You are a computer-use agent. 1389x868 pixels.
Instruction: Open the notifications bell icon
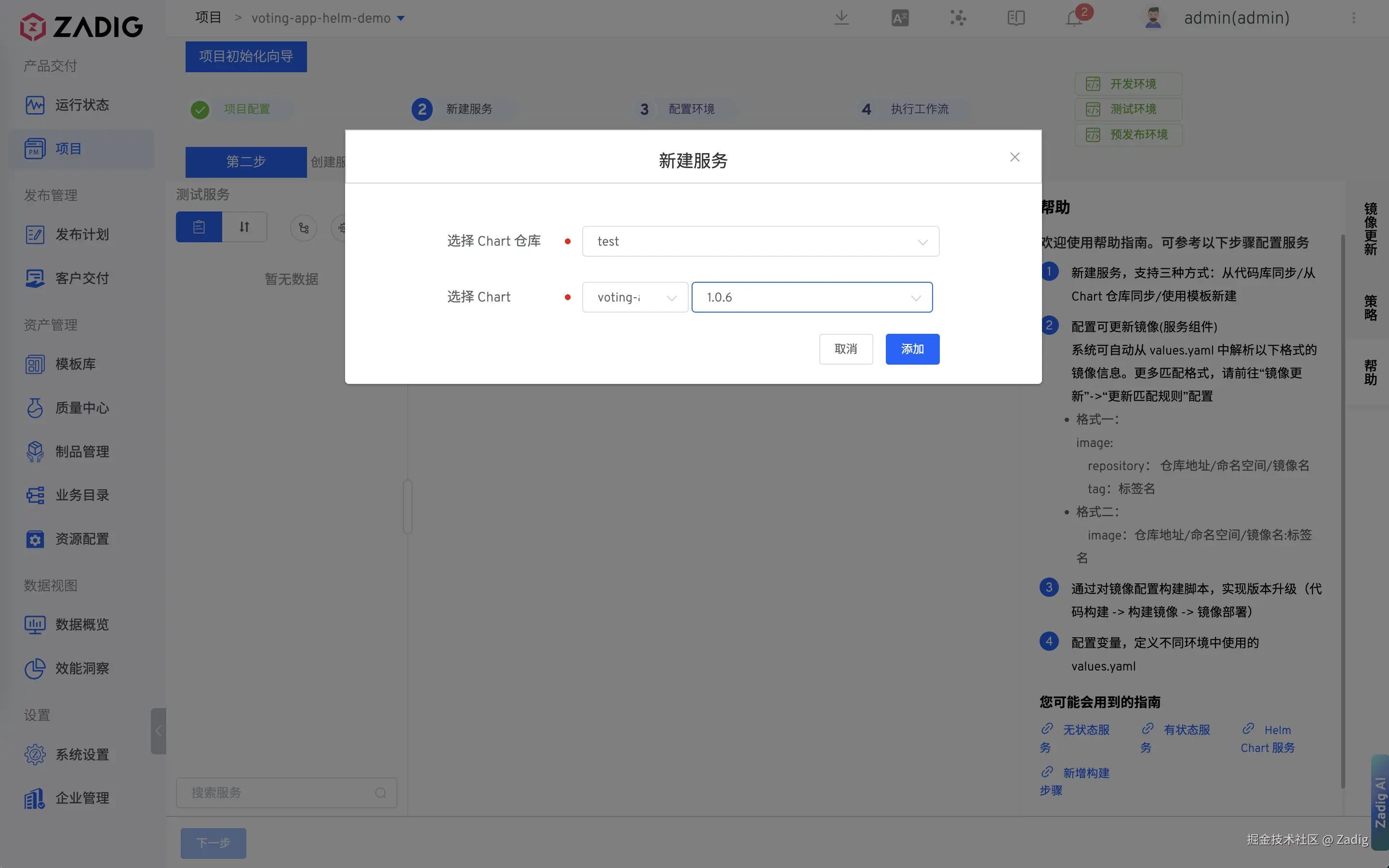point(1074,18)
